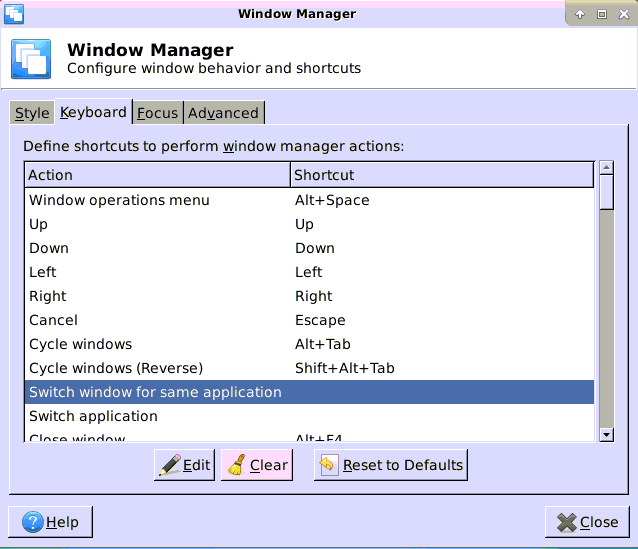Image resolution: width=638 pixels, height=549 pixels.
Task: Sort by the Action column header
Action: (x=157, y=175)
